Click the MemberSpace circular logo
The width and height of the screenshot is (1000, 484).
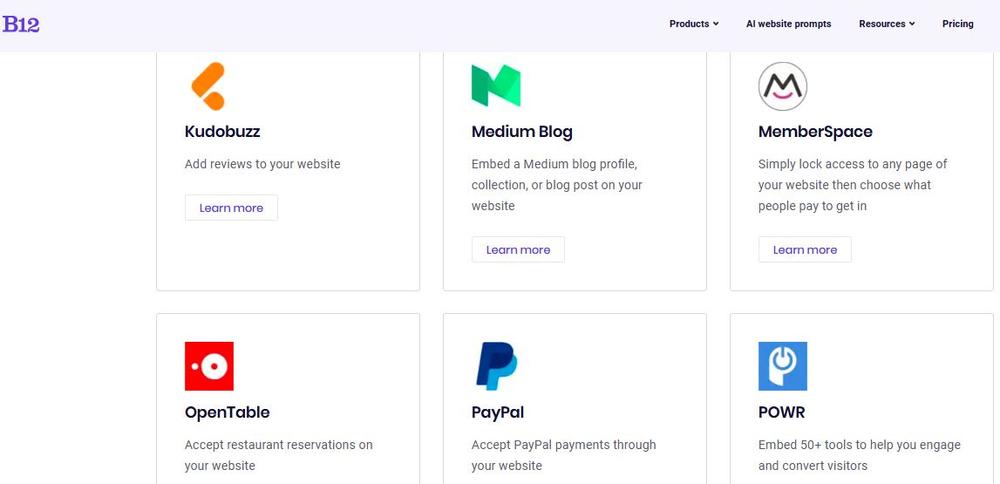click(782, 86)
